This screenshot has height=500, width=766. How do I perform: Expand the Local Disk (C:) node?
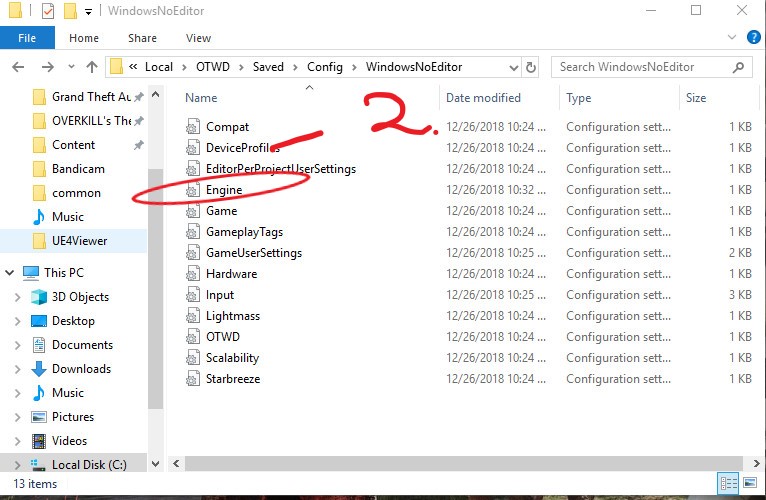pos(18,464)
